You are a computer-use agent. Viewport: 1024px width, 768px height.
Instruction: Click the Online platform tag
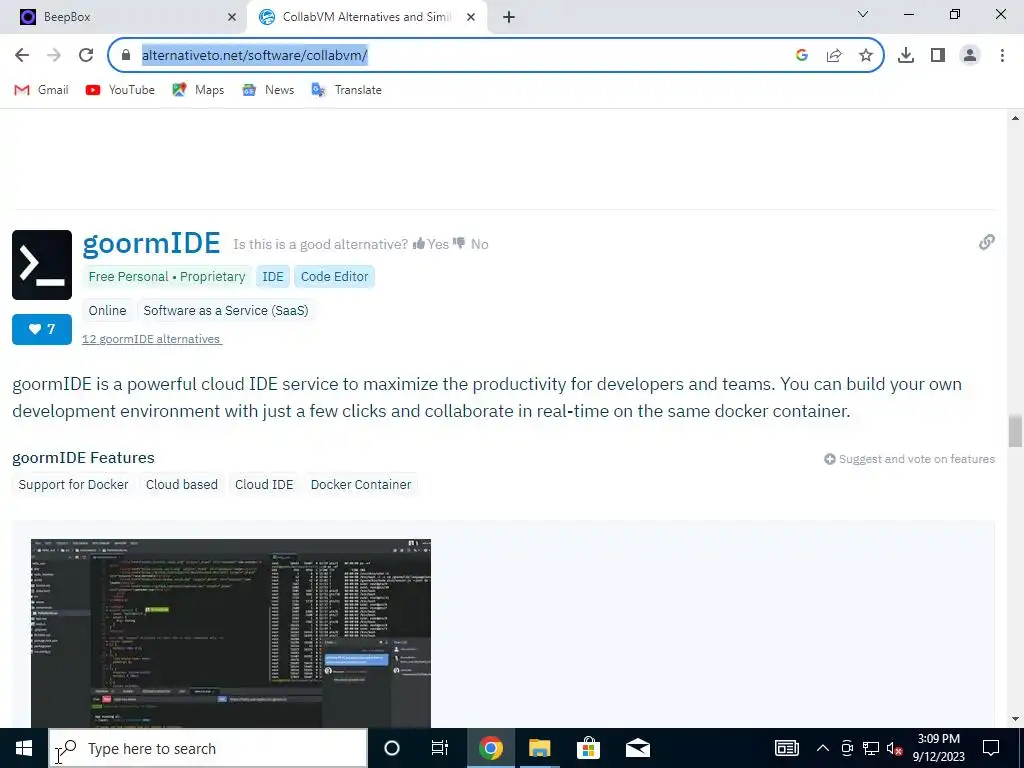pyautogui.click(x=108, y=311)
